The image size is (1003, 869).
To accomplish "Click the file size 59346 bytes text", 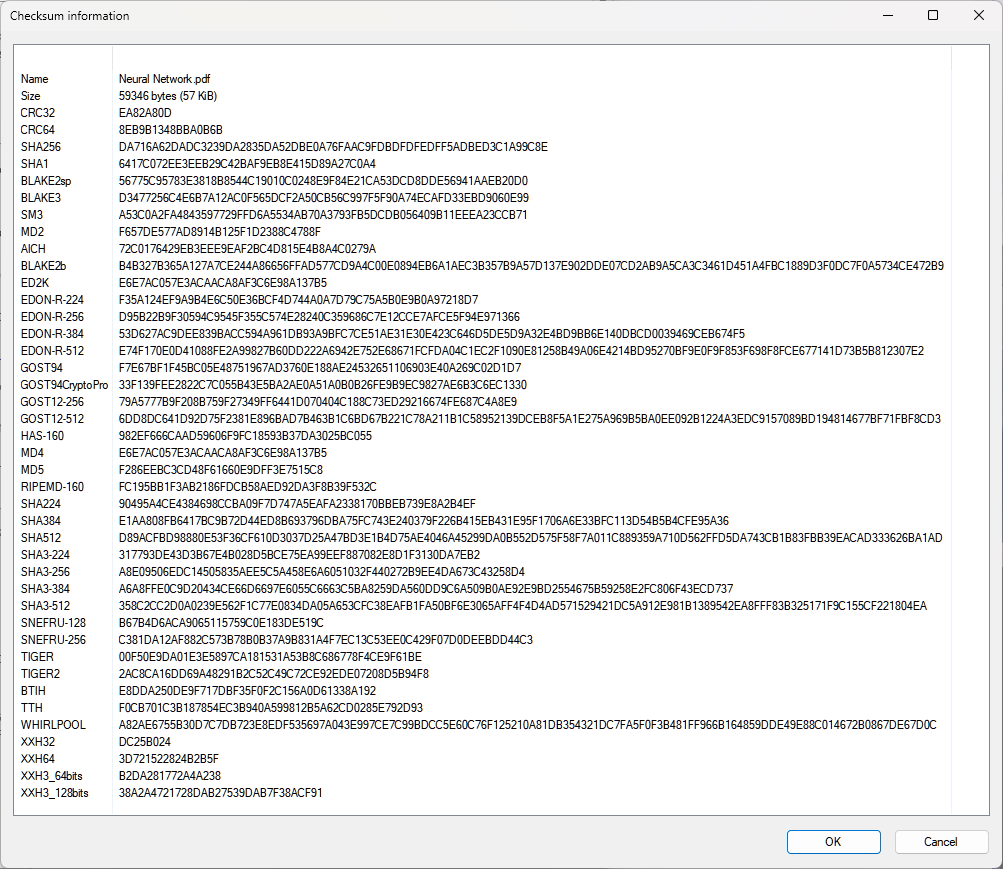I will pos(167,96).
